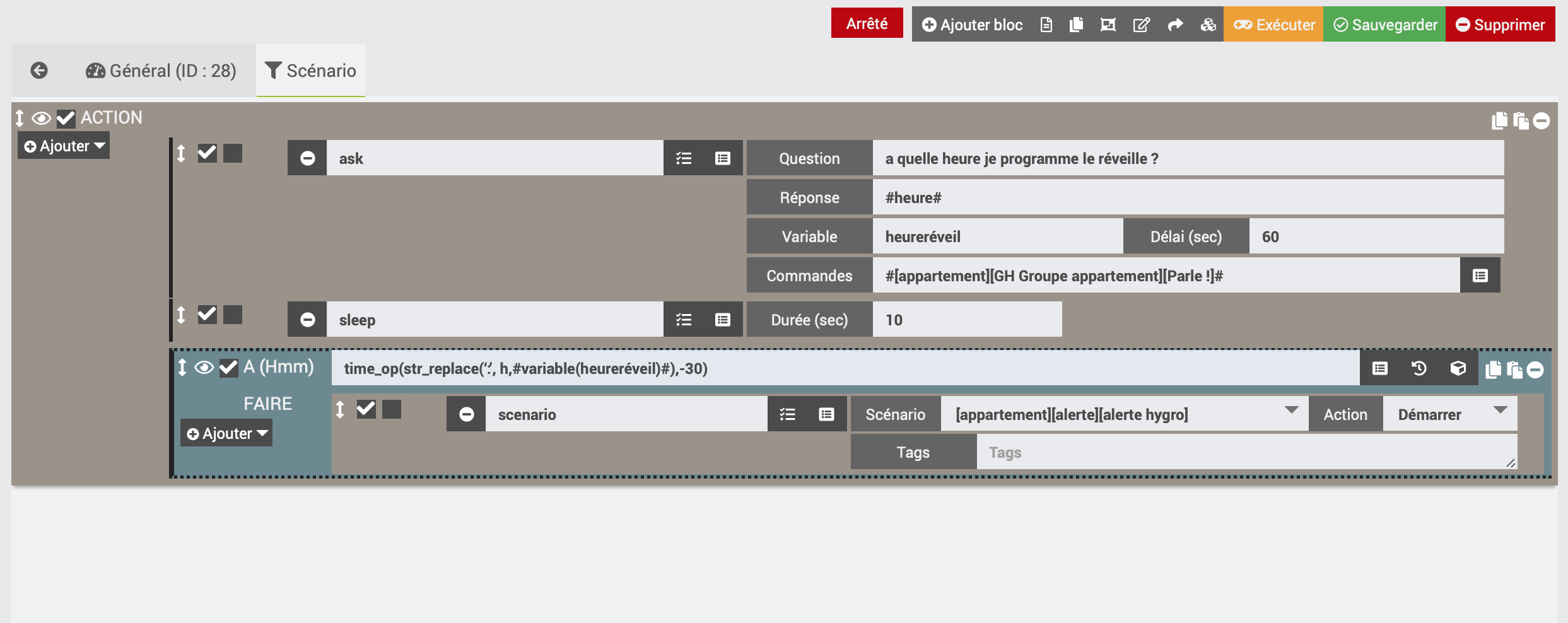1568x623 pixels.
Task: Open the Ajouter dropdown under FAIRE
Action: pos(226,433)
